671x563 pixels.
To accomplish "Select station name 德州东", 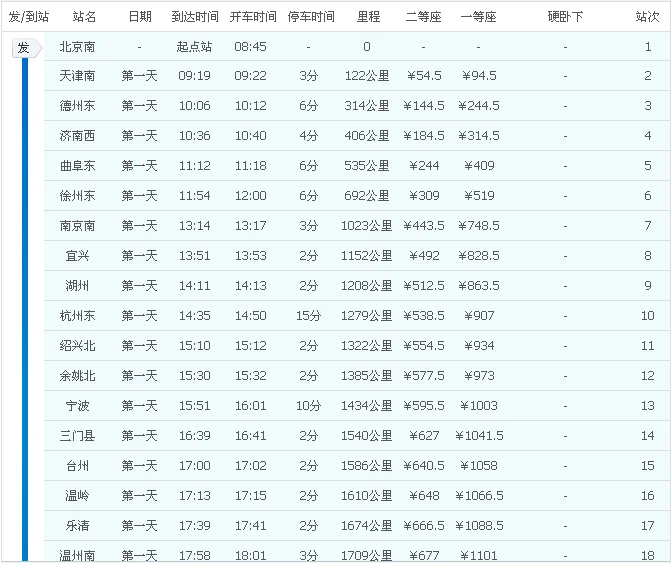I will click(x=77, y=106).
